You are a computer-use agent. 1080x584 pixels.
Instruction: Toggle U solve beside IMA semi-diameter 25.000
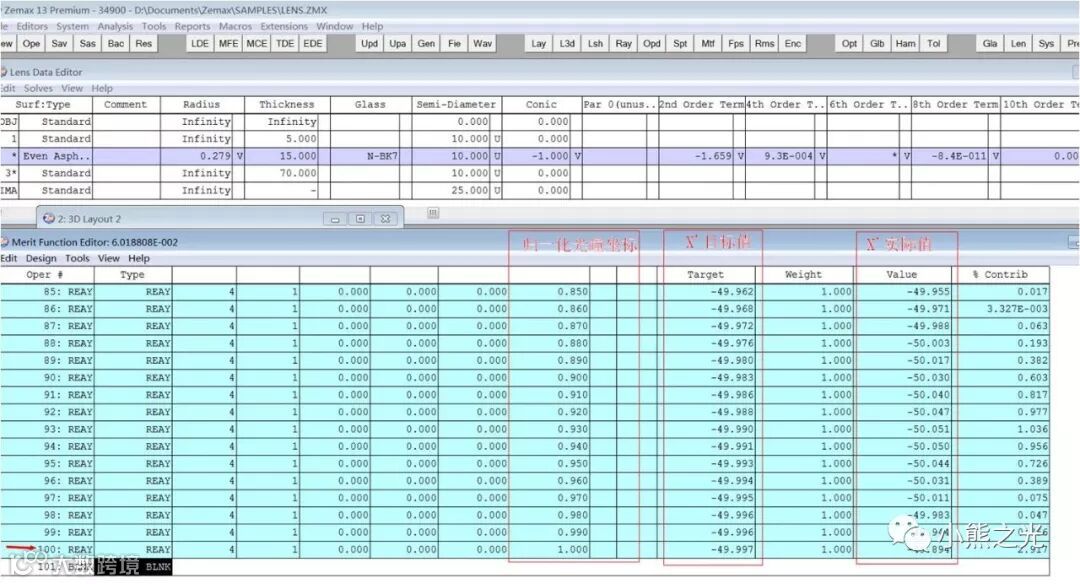pyautogui.click(x=497, y=190)
